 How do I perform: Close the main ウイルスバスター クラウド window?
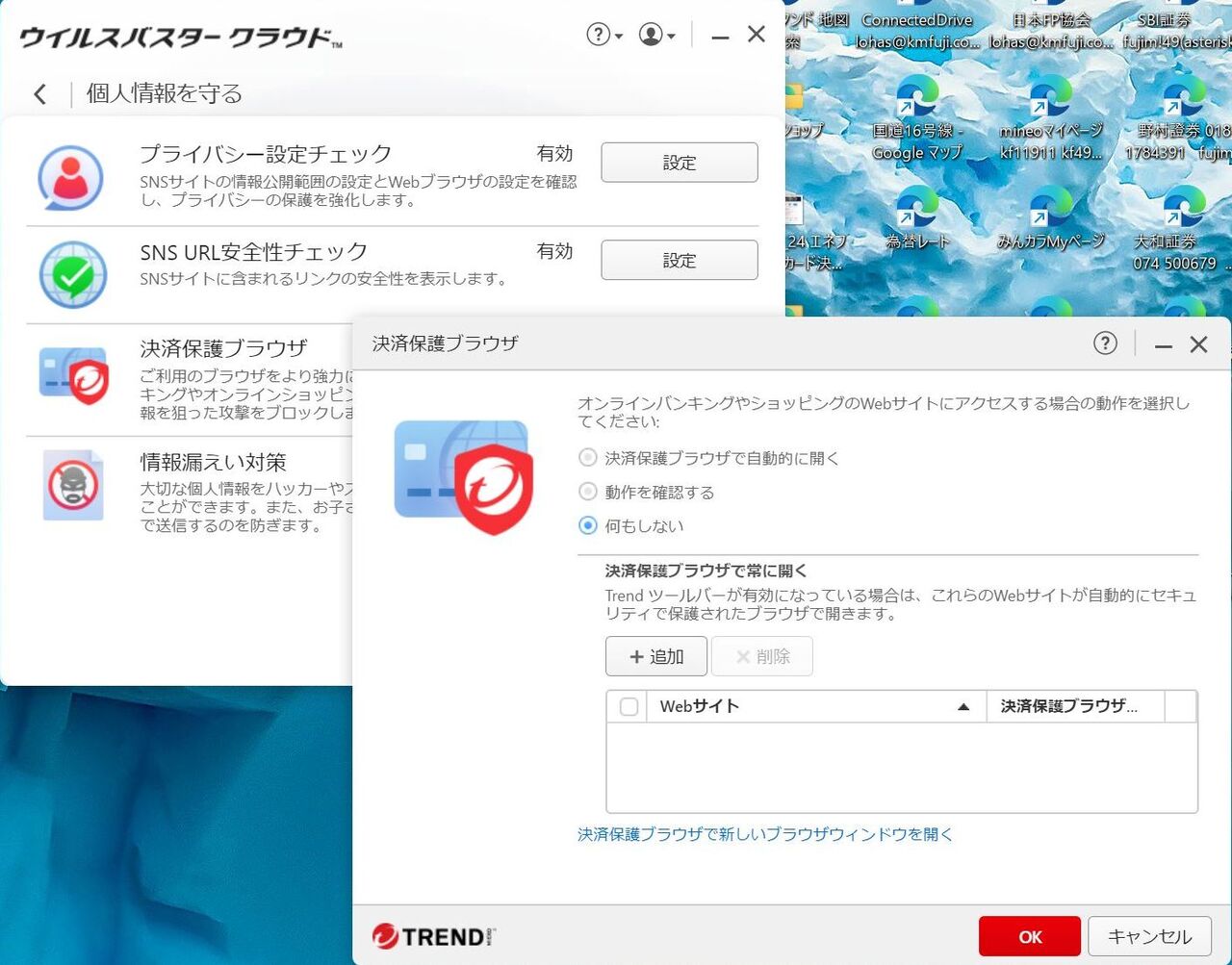tap(757, 35)
